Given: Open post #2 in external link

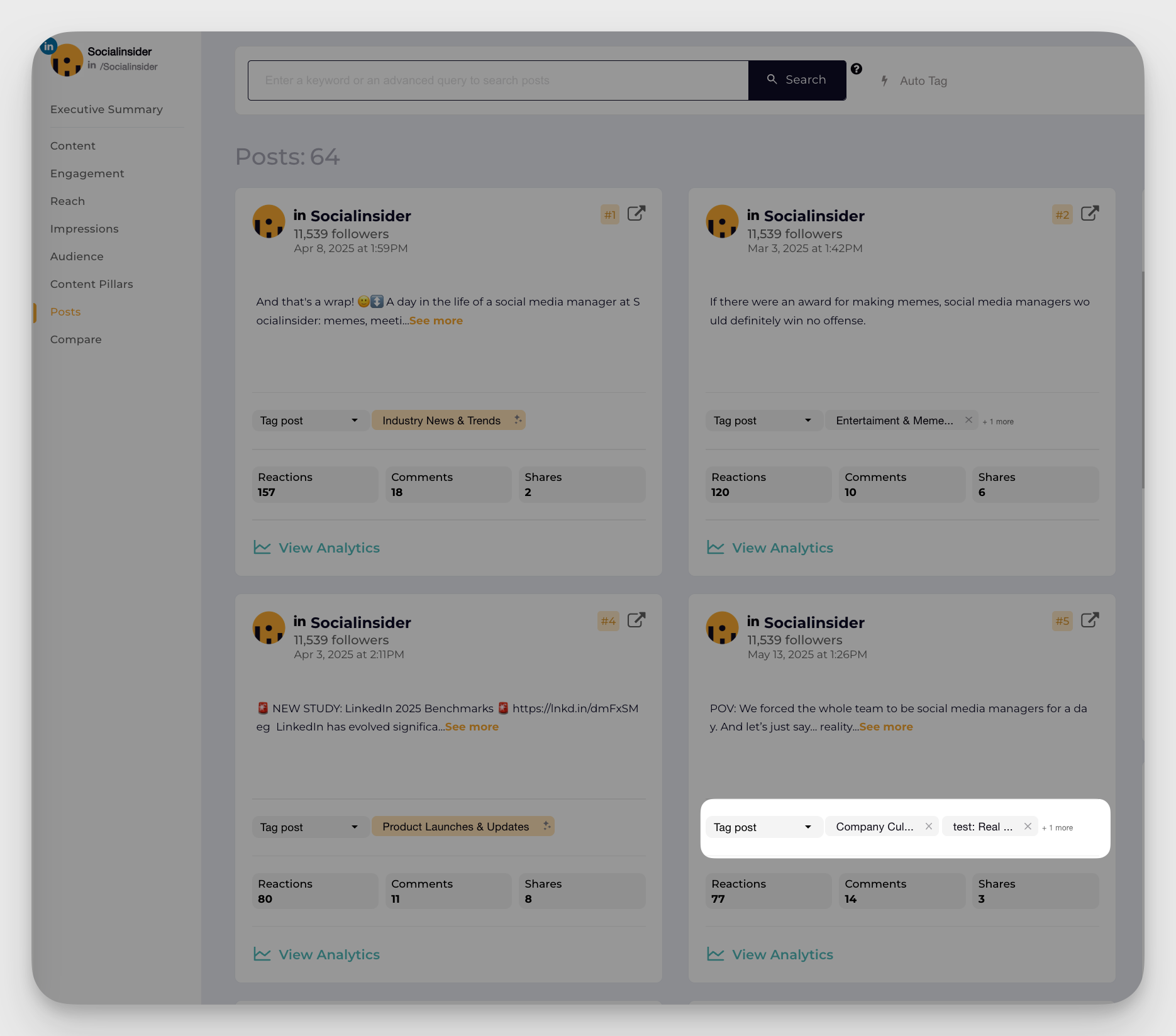Looking at the screenshot, I should pos(1090,214).
